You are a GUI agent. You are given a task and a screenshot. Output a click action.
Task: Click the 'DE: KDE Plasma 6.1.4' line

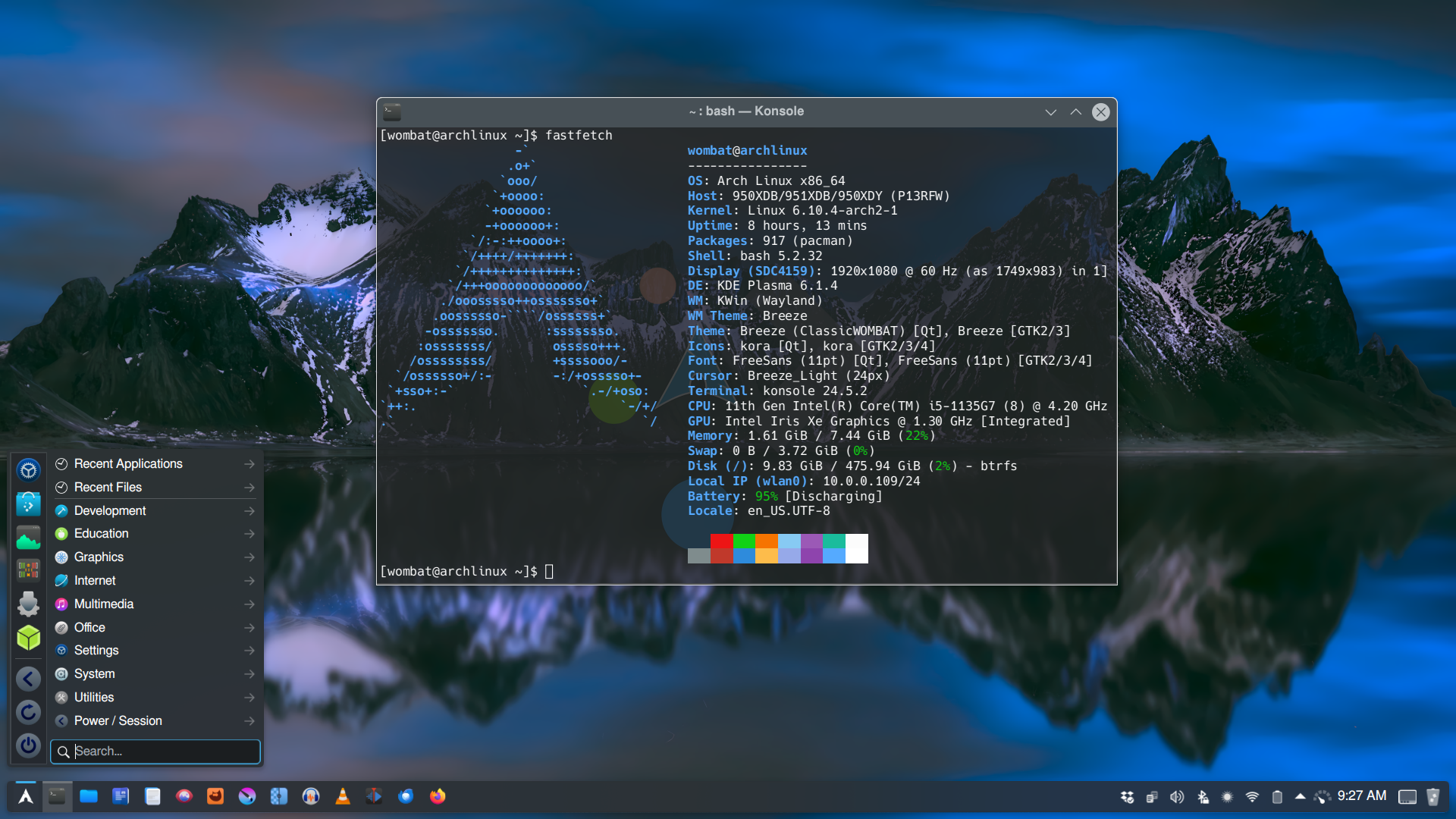762,286
